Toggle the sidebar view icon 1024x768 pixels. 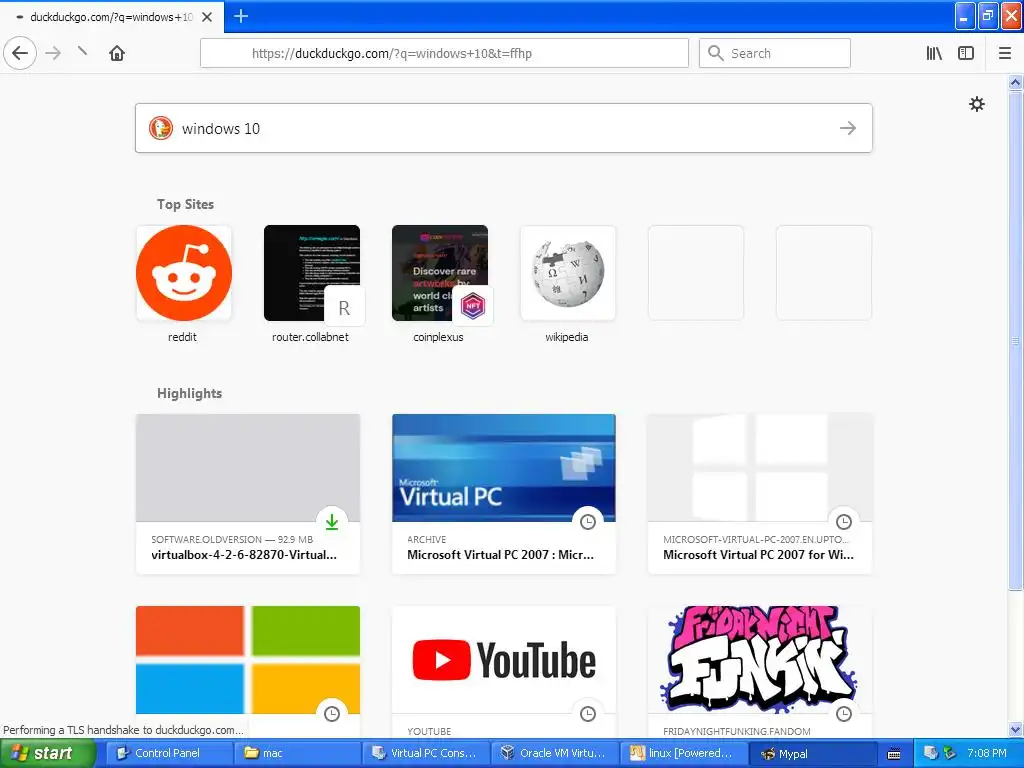(966, 53)
